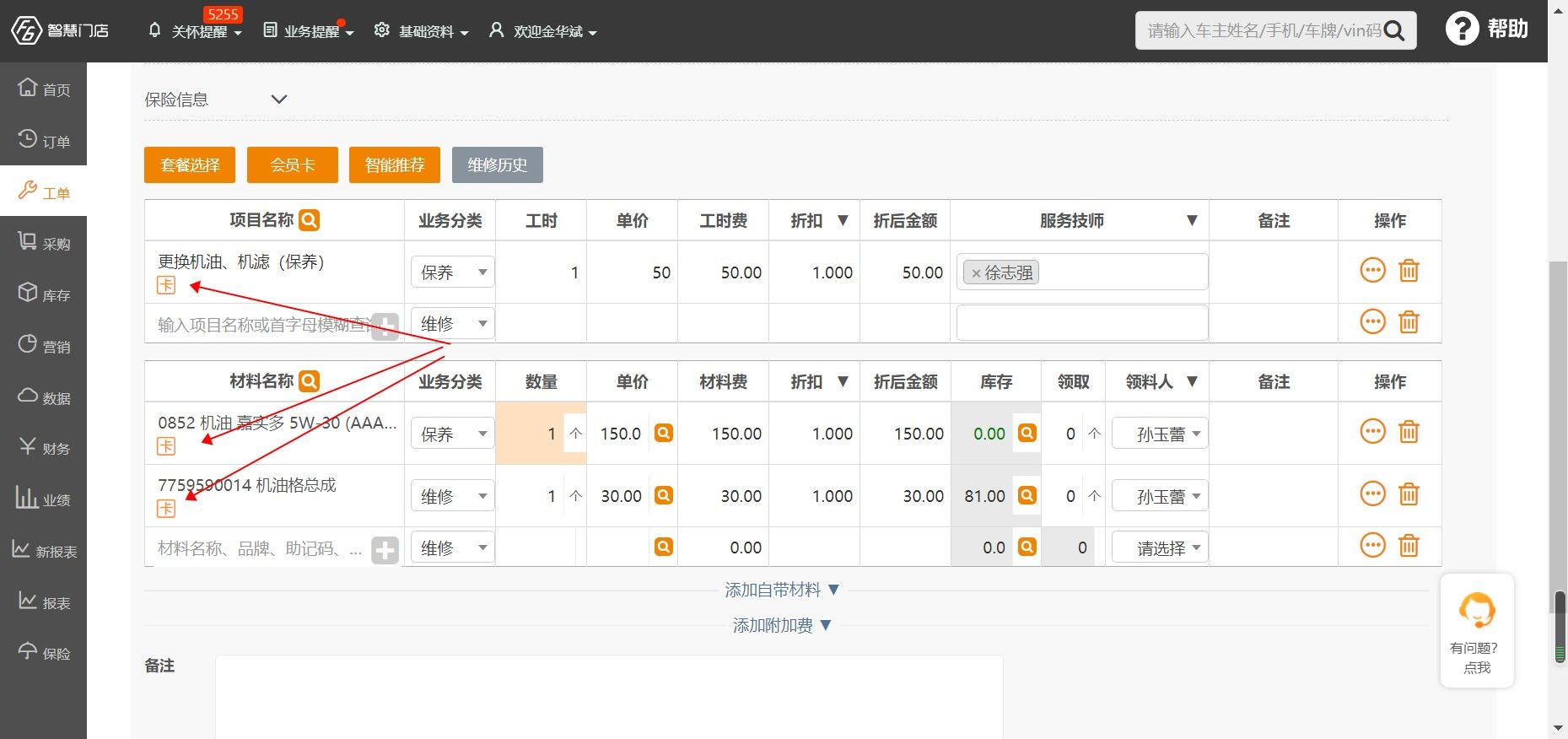1568x739 pixels.
Task: Delete the 更换机油、机滤 project row
Action: click(x=1409, y=271)
